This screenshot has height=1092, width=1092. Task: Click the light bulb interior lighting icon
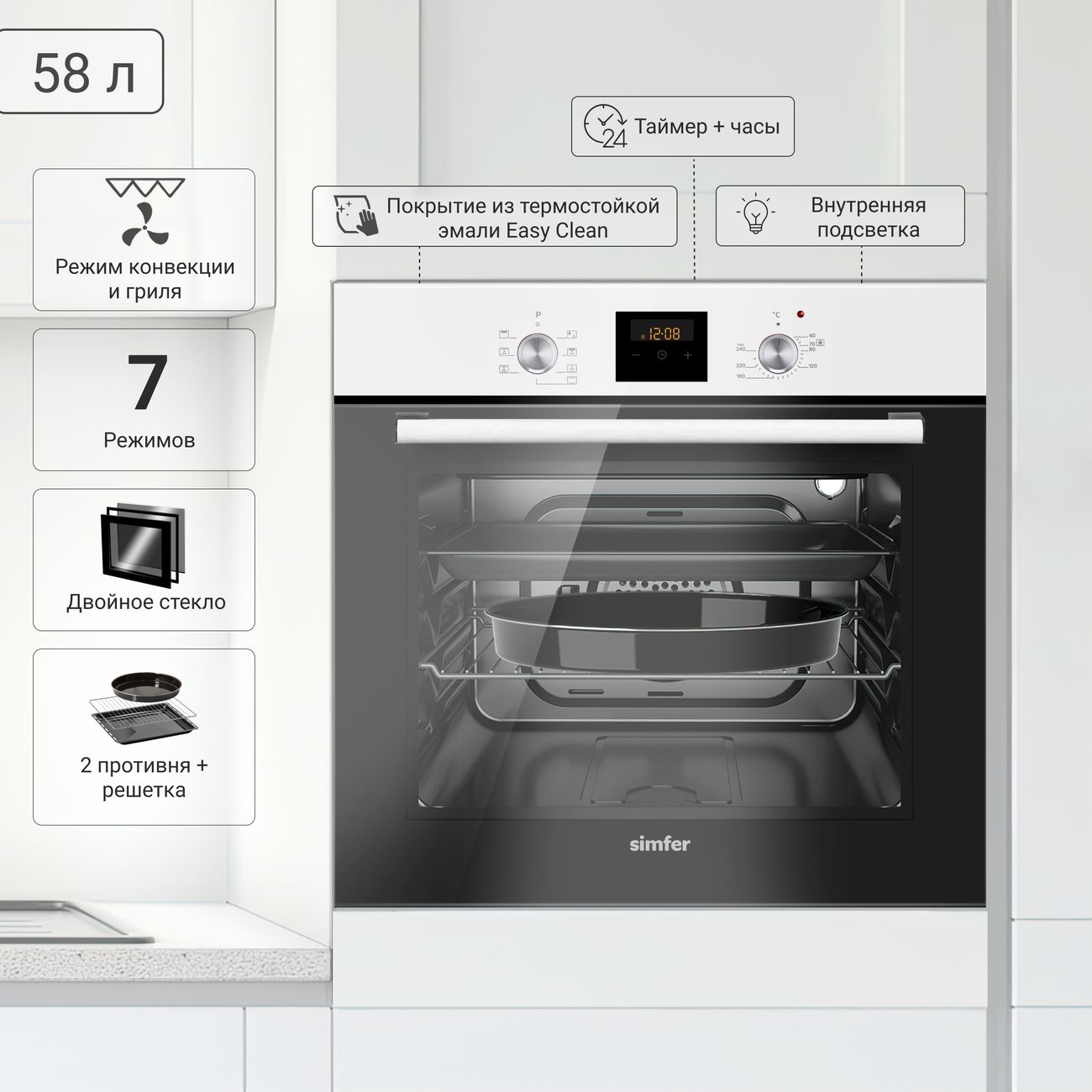(x=755, y=215)
